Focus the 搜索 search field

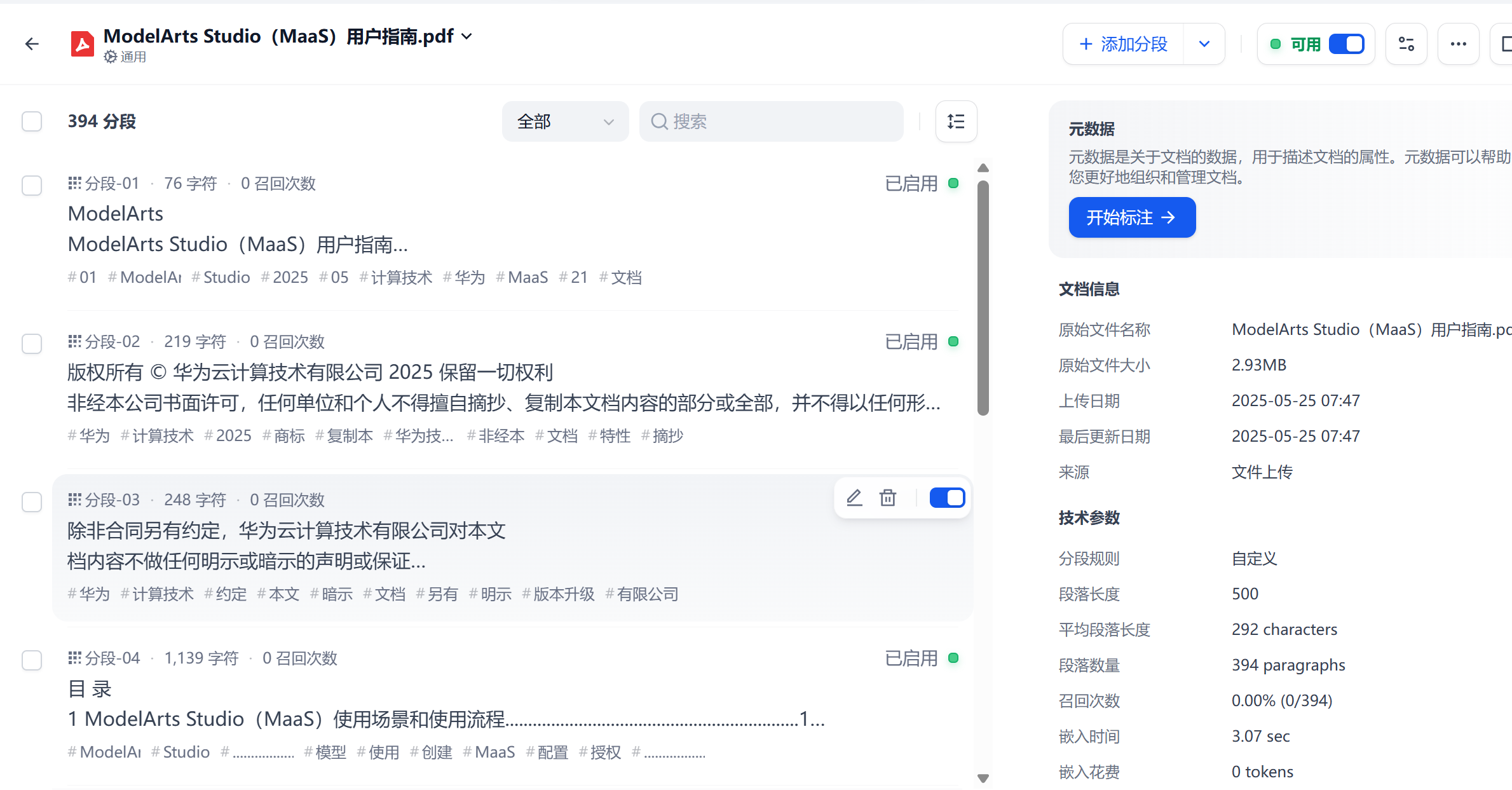tap(771, 121)
